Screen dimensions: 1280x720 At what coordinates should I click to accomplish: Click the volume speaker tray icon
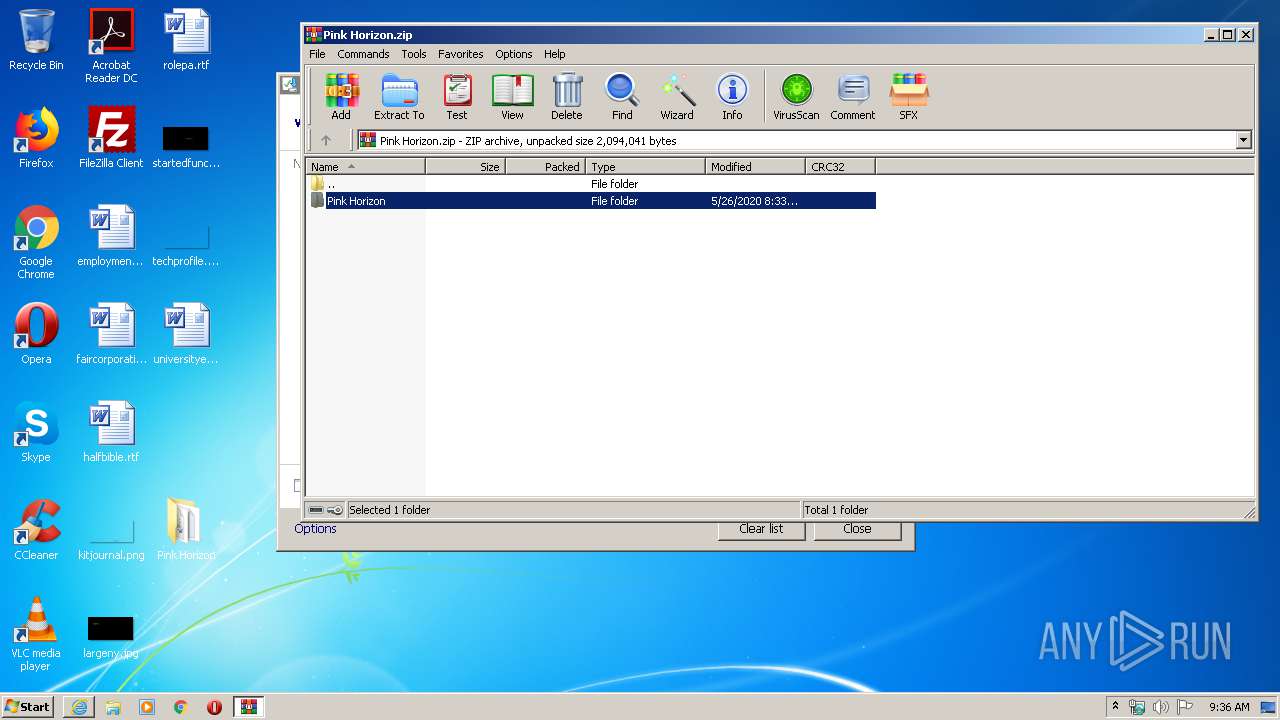(1161, 707)
